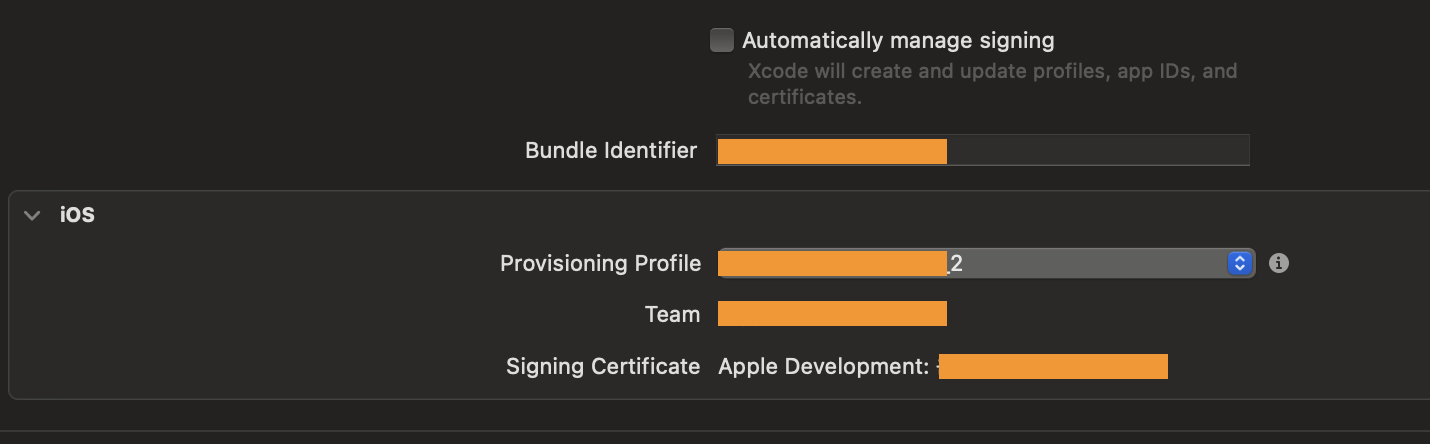Click the blue up-down arrows on Provisioning Profile
This screenshot has height=444, width=1430.
click(1240, 264)
